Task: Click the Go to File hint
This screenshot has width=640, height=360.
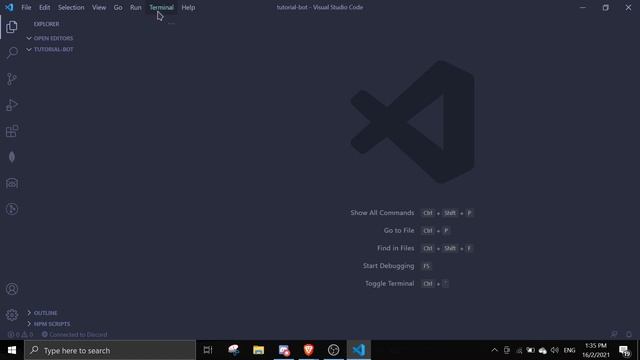Action: coord(399,231)
